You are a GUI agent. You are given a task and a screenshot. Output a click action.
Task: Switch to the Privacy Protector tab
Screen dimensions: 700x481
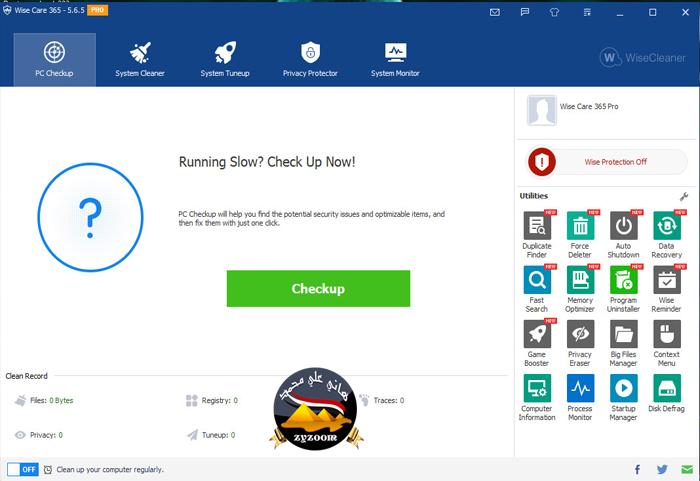pos(310,59)
